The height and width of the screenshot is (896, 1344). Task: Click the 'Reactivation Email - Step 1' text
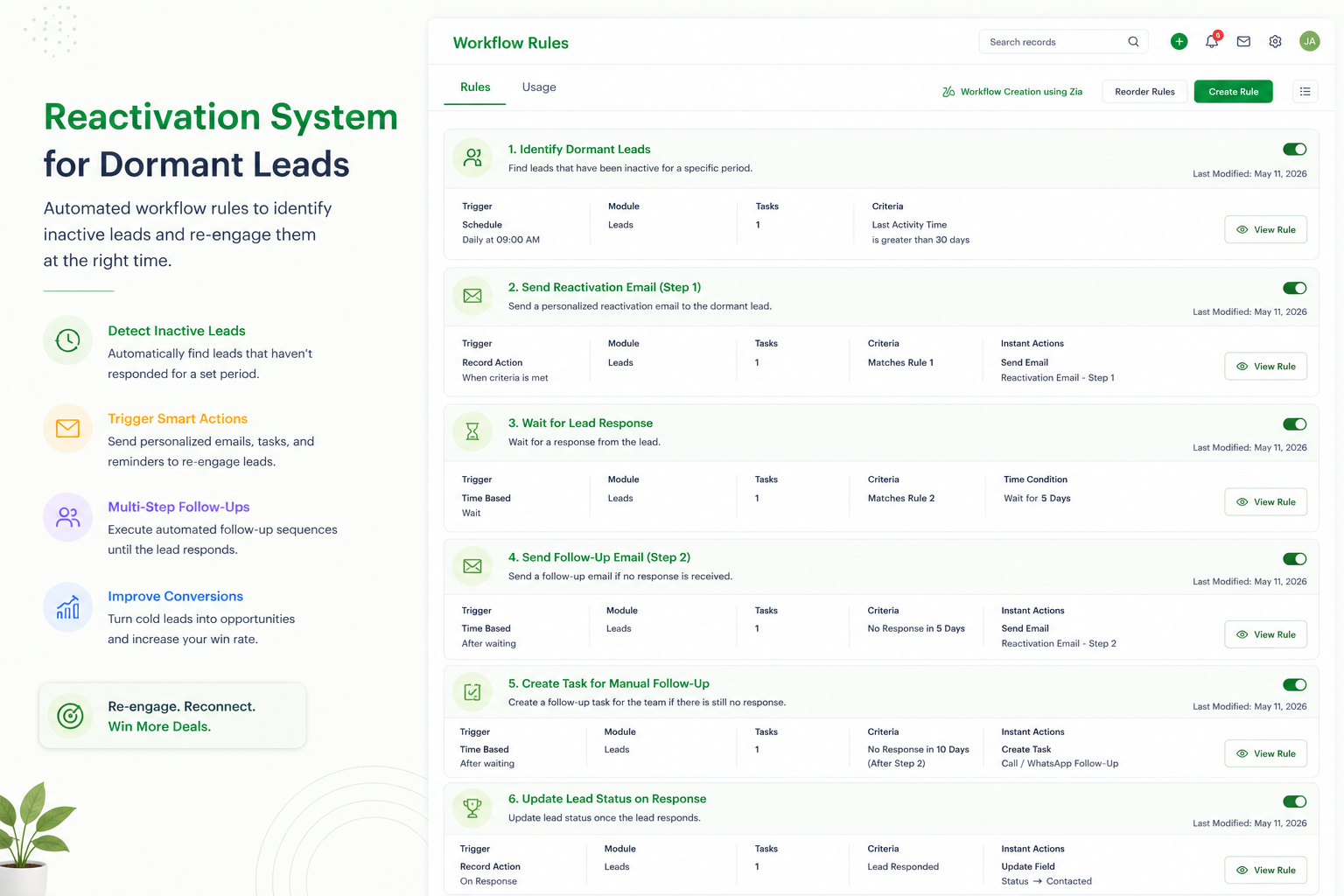[x=1057, y=378]
